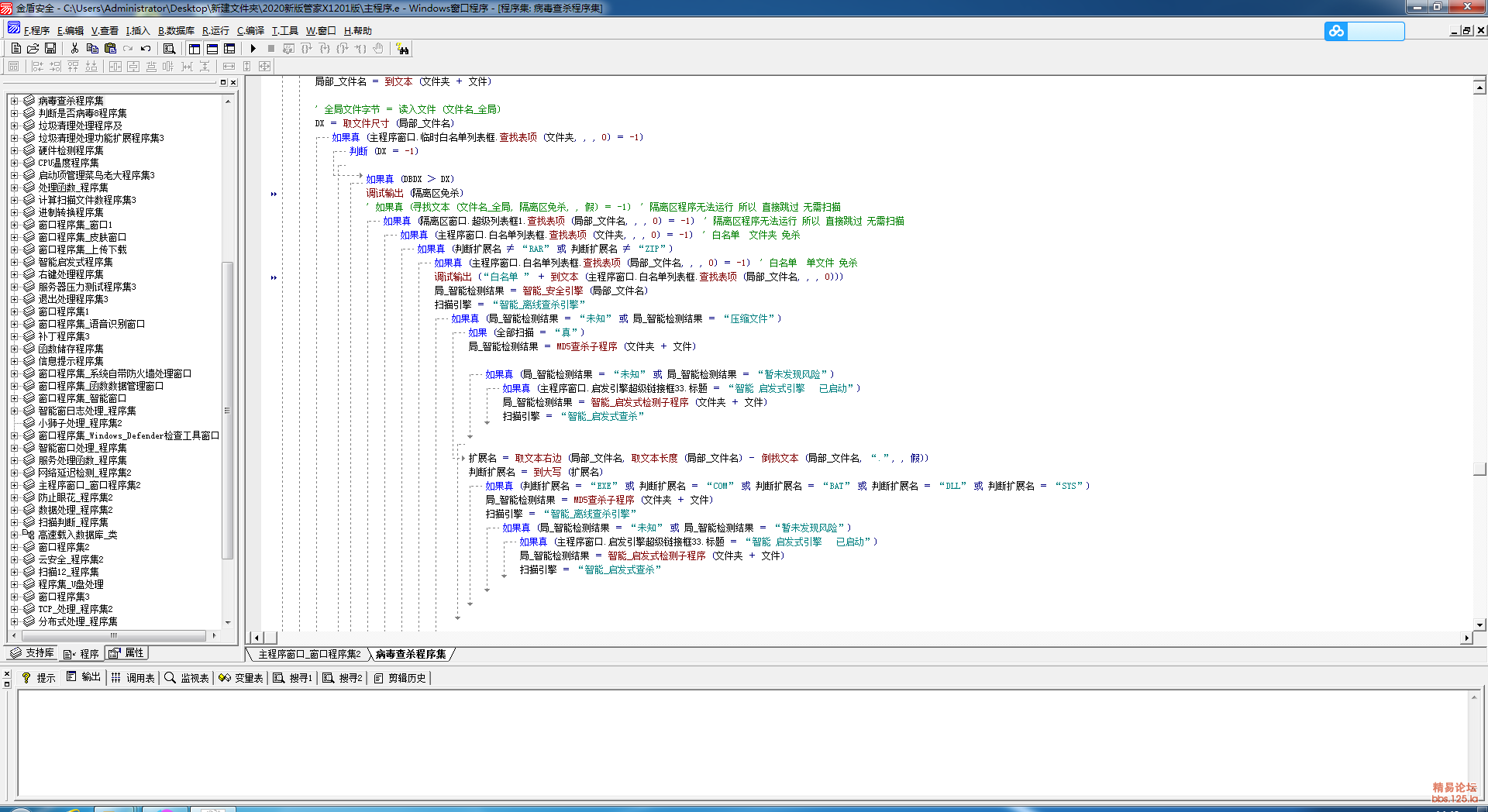Open the 搜寻1 bottom tab
This screenshot has height=812, width=1488.
(292, 678)
